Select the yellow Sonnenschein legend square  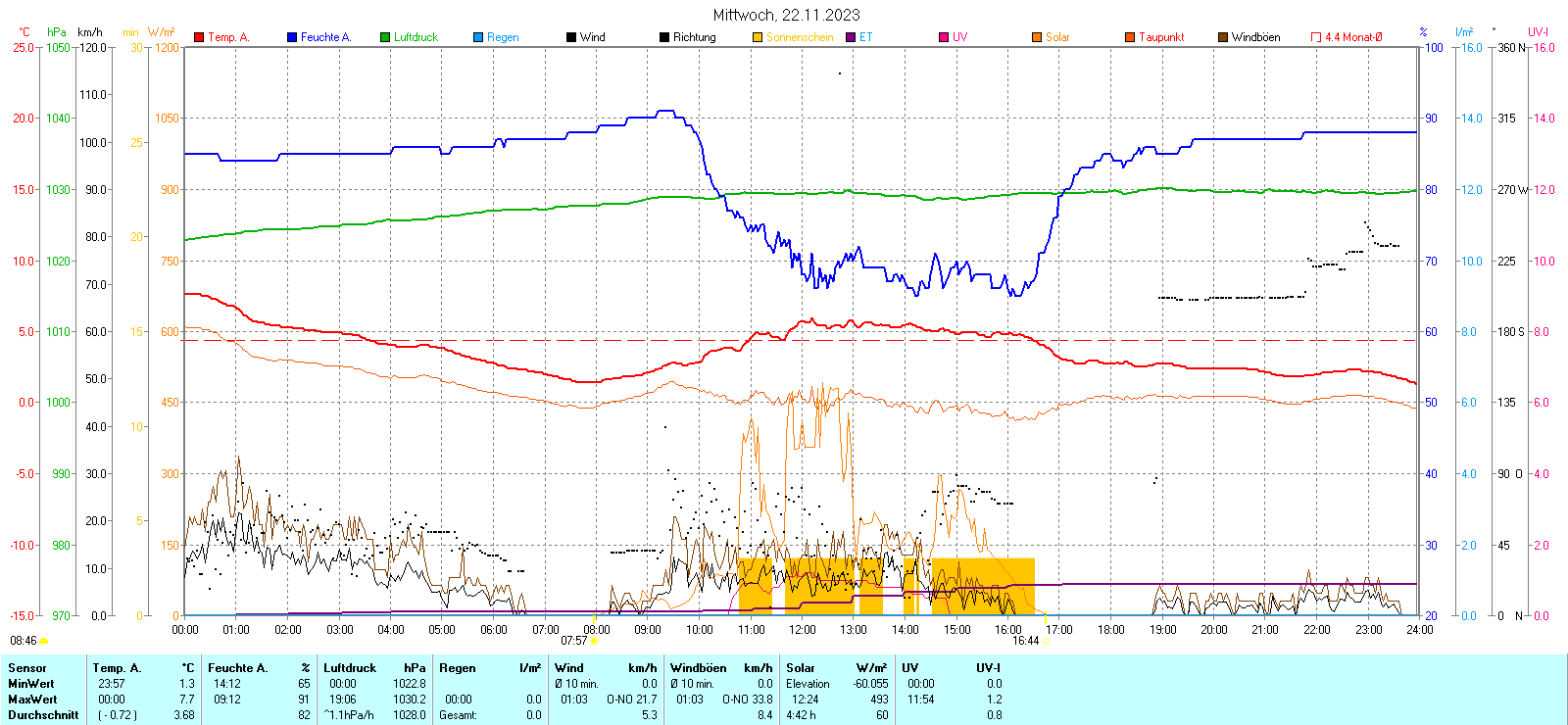[758, 37]
